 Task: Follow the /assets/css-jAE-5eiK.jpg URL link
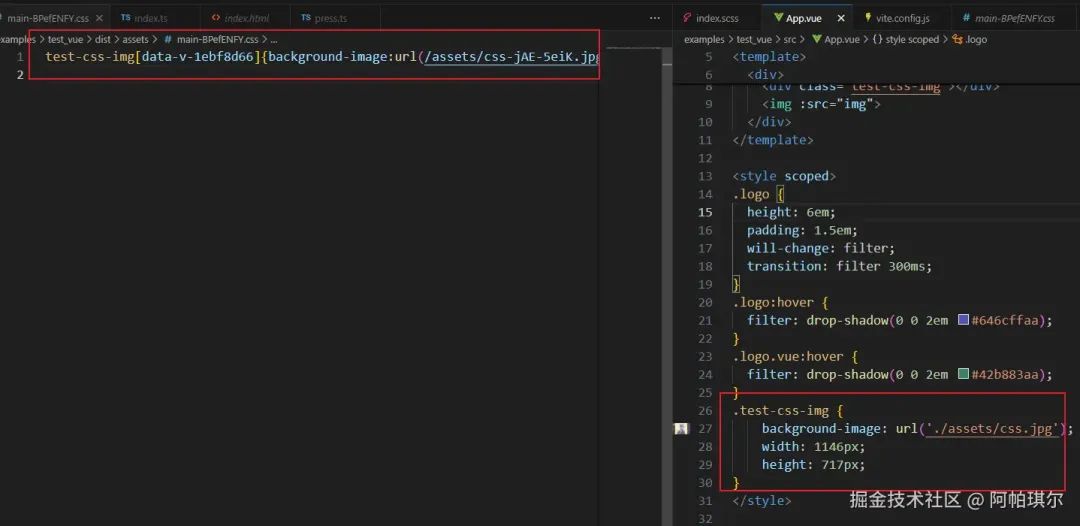point(512,56)
